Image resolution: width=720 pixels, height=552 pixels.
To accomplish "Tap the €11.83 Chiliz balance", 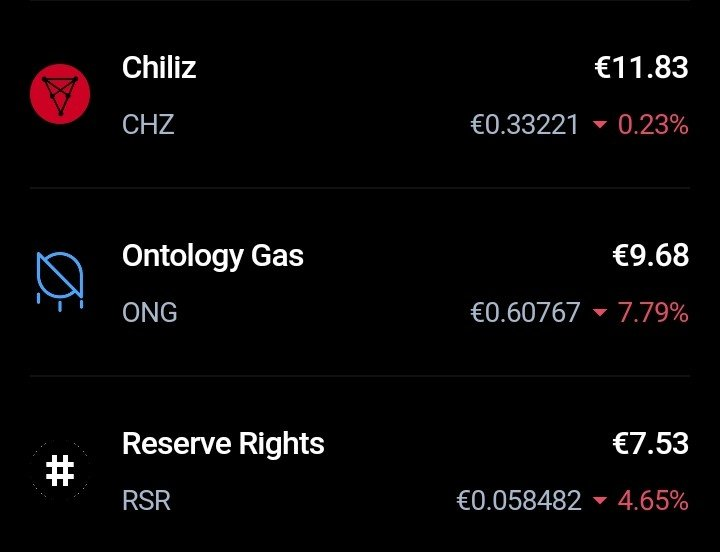I will (641, 68).
